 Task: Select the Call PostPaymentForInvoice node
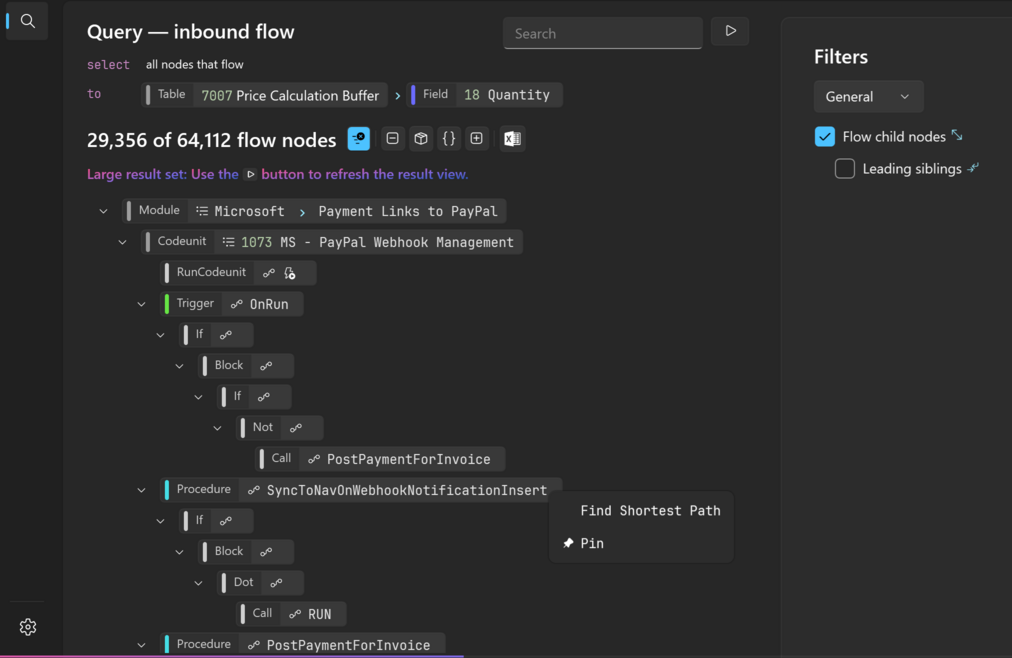tap(380, 459)
